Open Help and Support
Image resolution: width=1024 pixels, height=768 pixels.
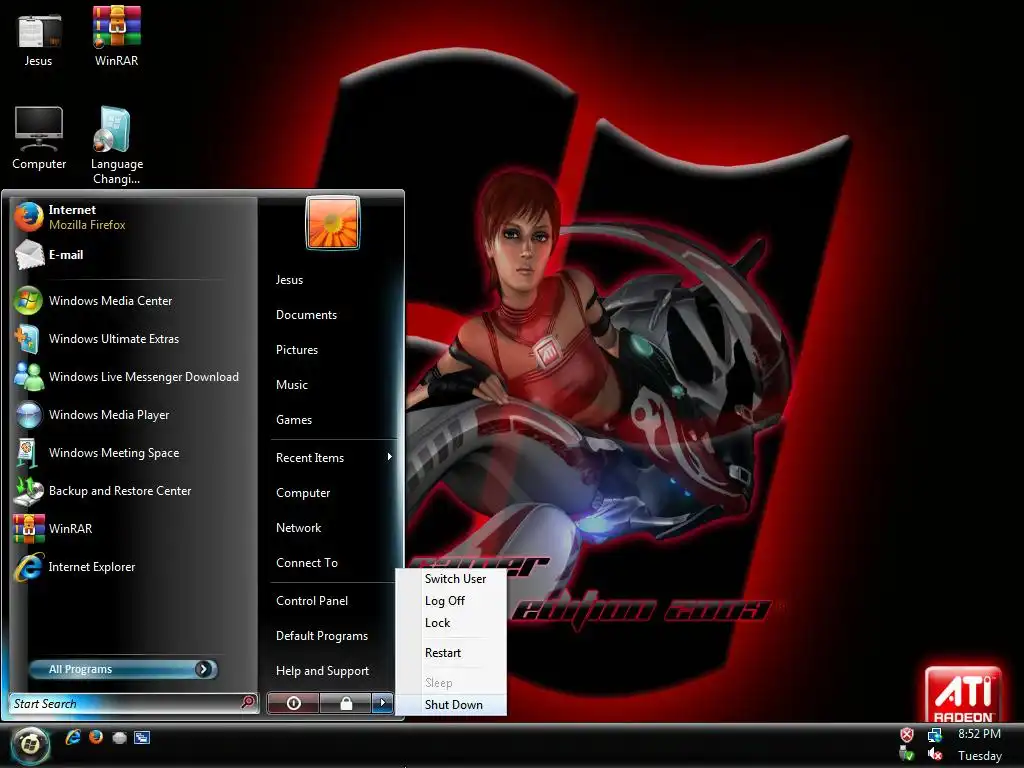323,671
